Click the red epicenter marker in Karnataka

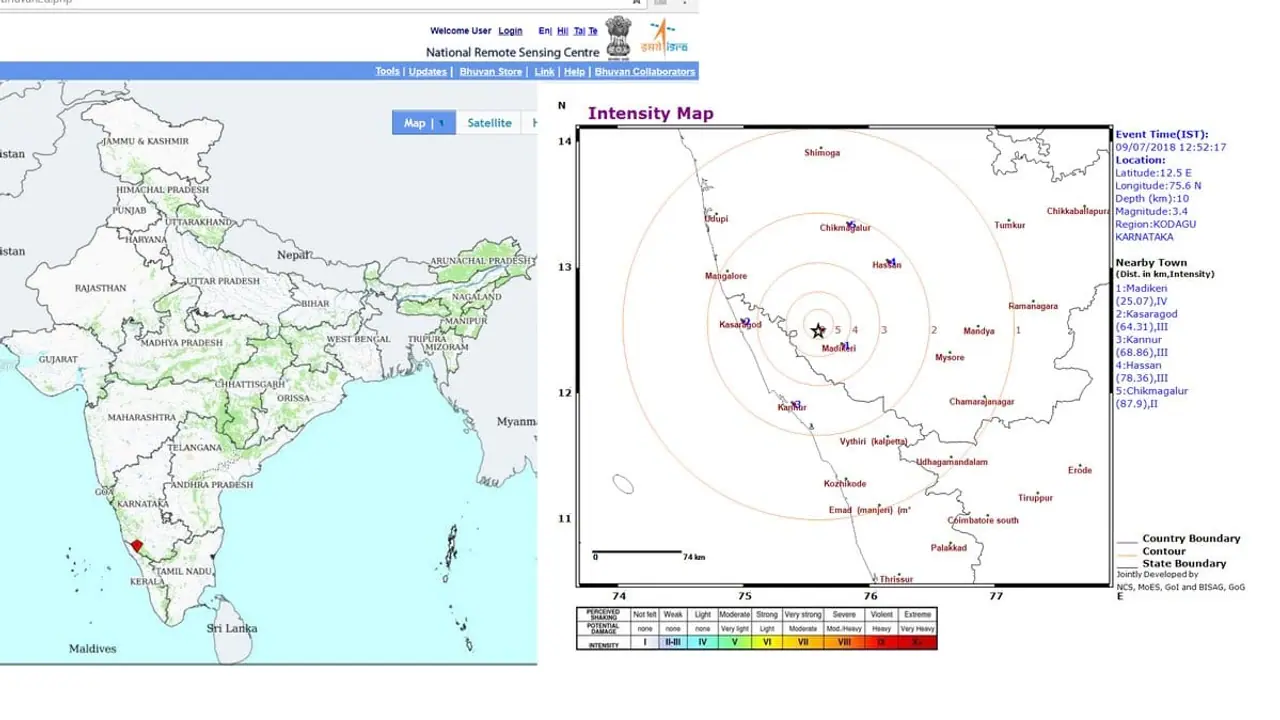point(137,546)
